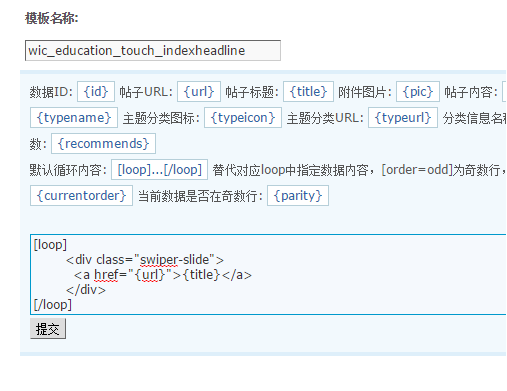Insert the {url} post URL tag
The width and height of the screenshot is (507, 391).
click(x=199, y=91)
